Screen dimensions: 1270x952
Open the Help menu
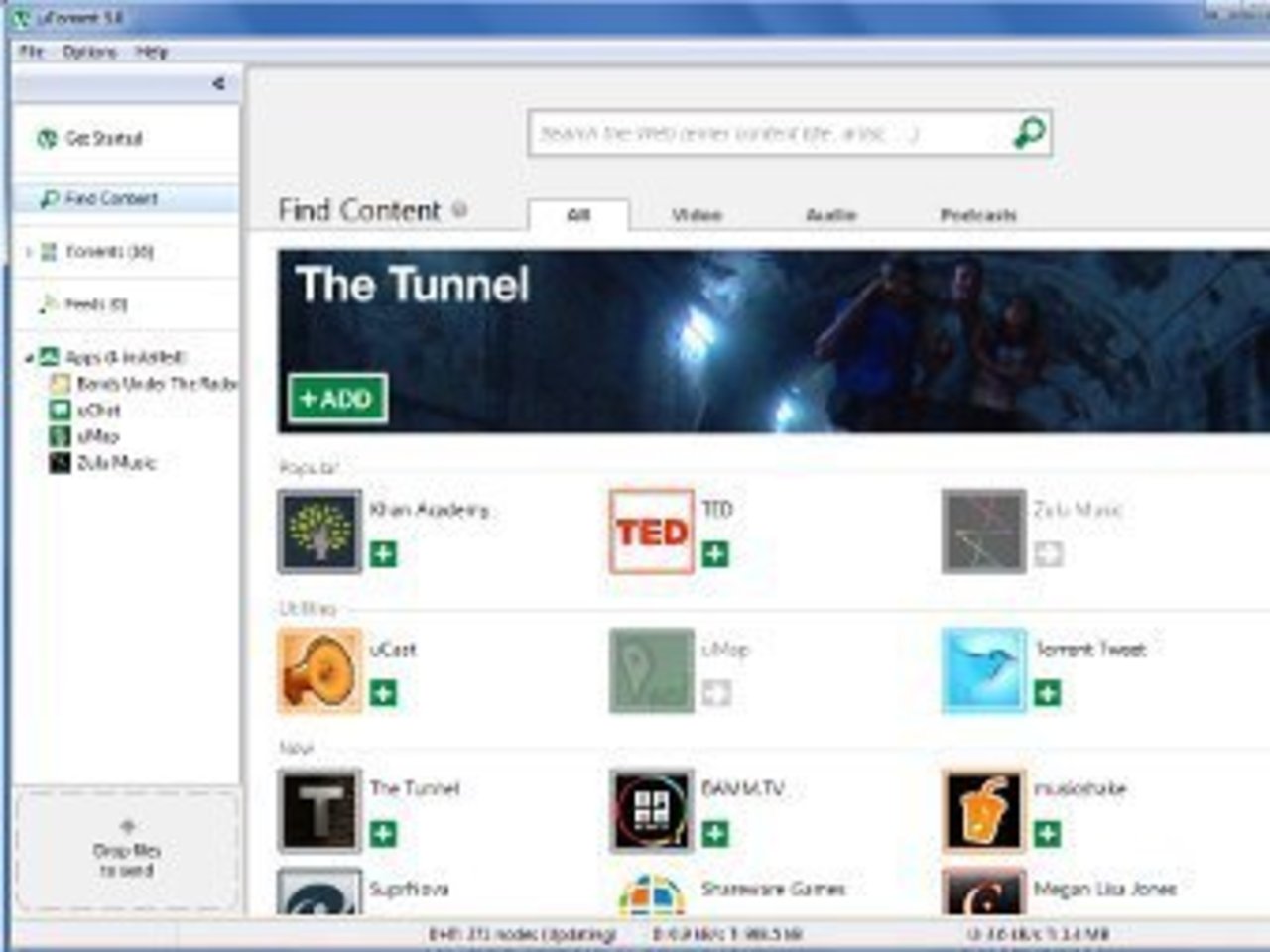click(x=152, y=52)
